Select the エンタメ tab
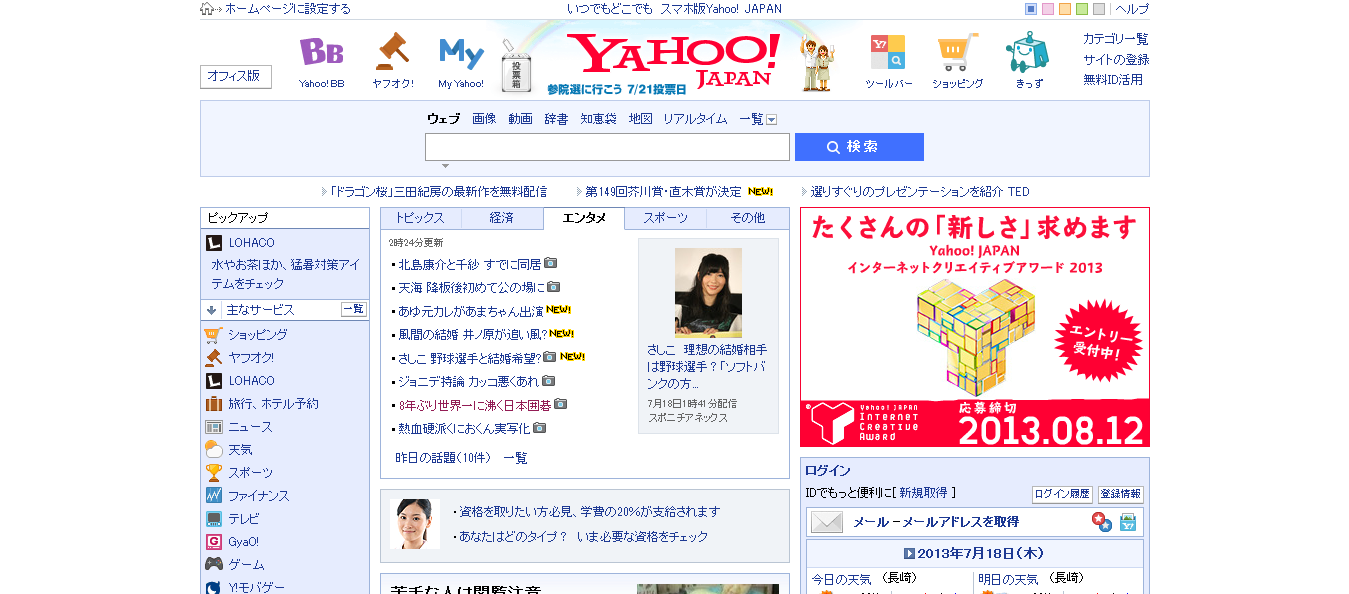Screen dimensions: 1349x594 [x=584, y=218]
